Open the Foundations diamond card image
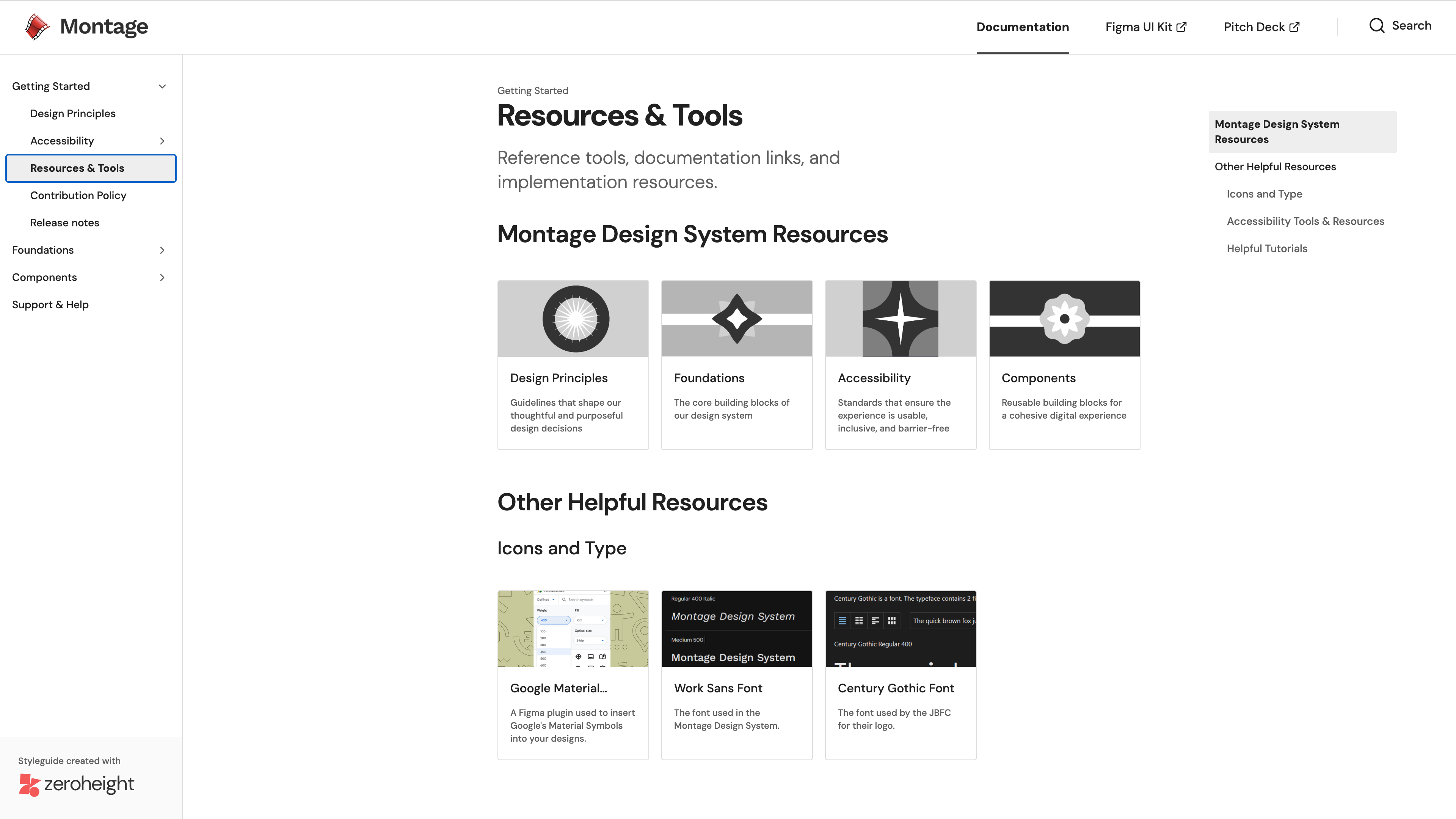This screenshot has width=1456, height=819. pos(736,319)
